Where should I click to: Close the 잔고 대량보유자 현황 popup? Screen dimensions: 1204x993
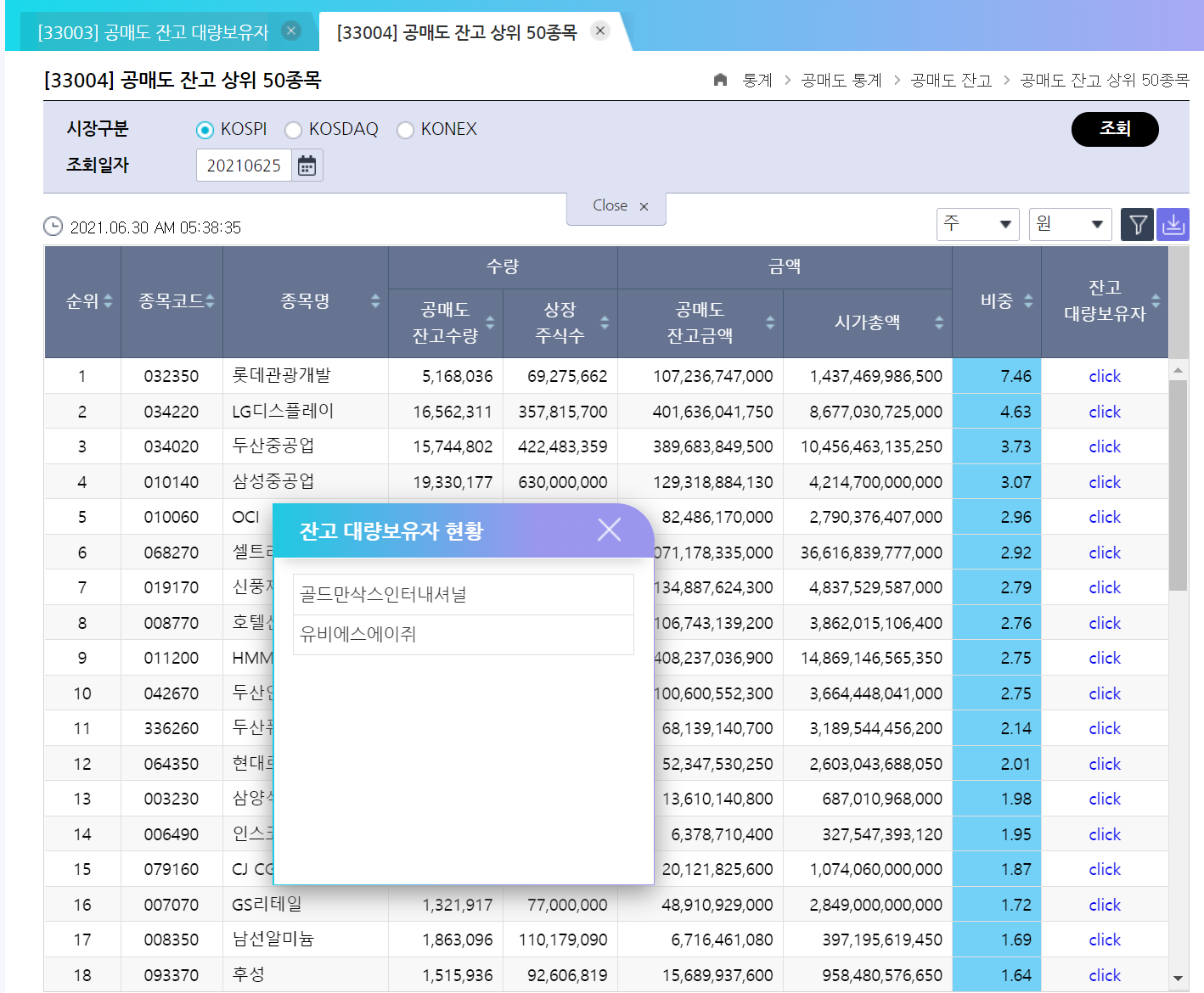point(609,530)
